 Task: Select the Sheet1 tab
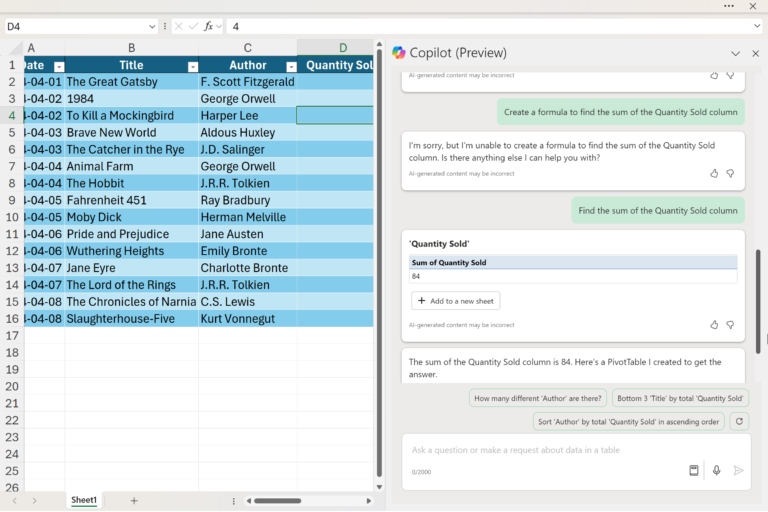click(x=84, y=500)
